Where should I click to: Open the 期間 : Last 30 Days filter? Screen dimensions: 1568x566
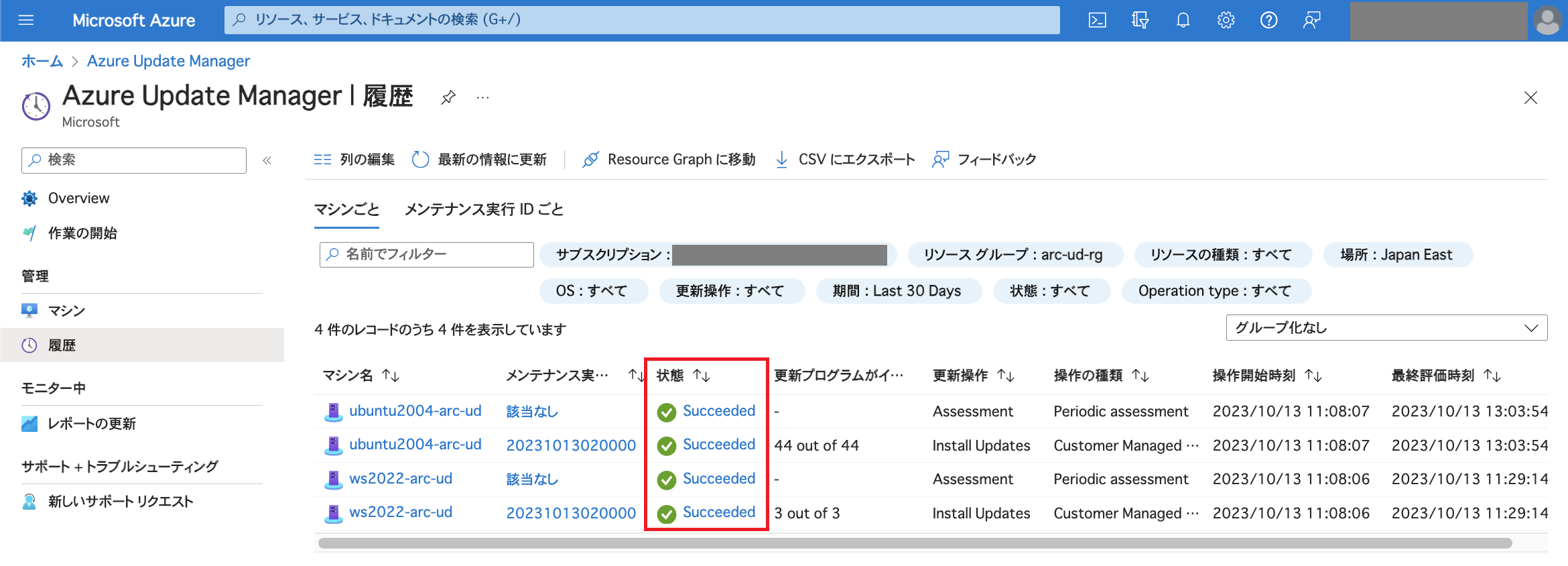(899, 291)
